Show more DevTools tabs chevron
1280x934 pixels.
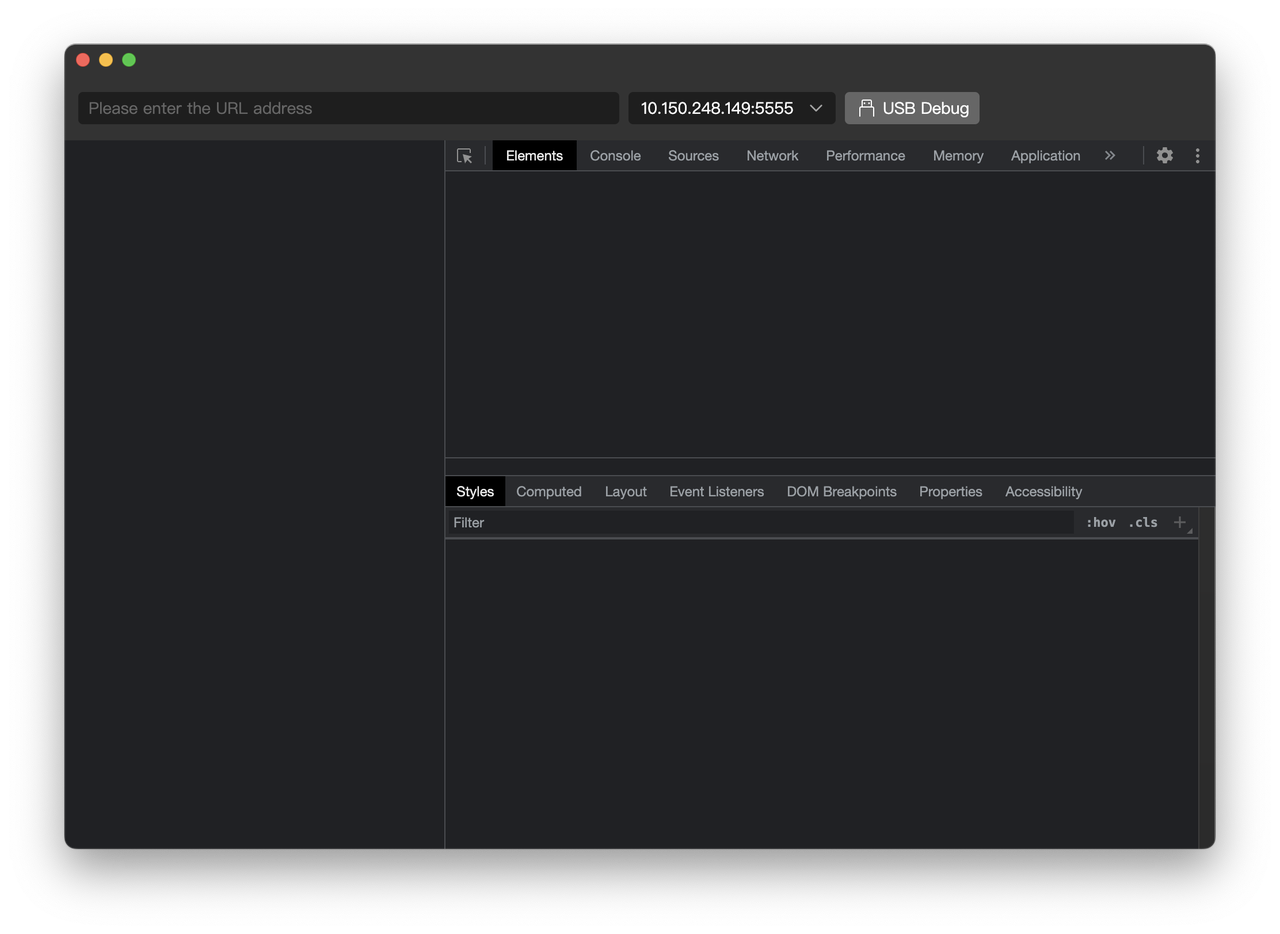1110,156
